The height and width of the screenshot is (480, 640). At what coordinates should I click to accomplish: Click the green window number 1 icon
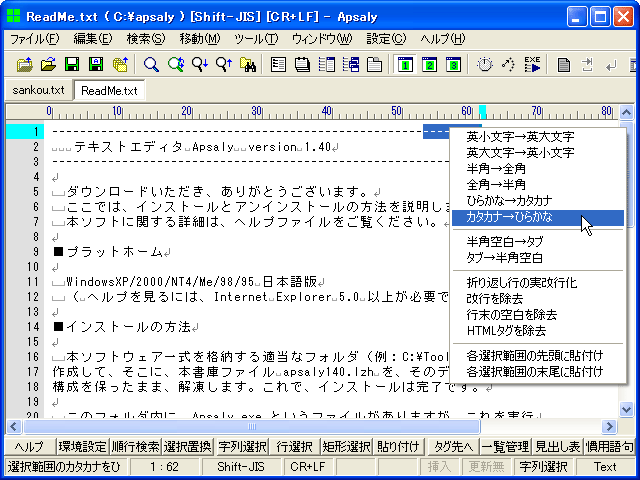click(x=405, y=65)
